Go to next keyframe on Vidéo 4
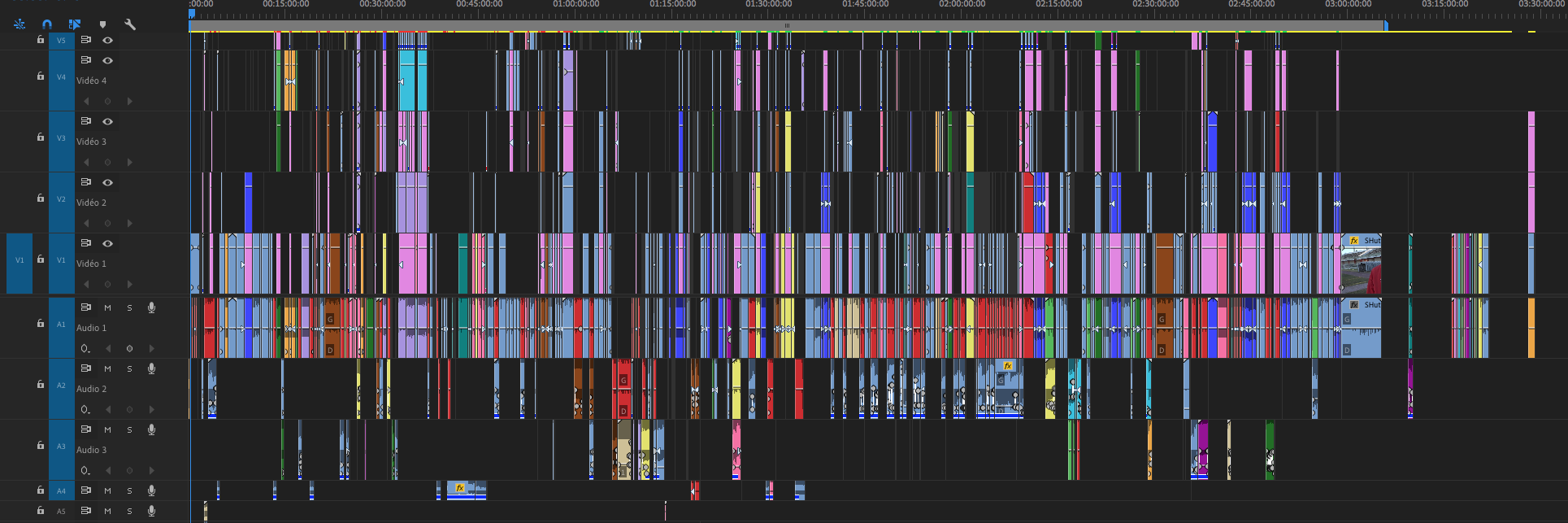This screenshot has height=523, width=1568. (x=129, y=102)
